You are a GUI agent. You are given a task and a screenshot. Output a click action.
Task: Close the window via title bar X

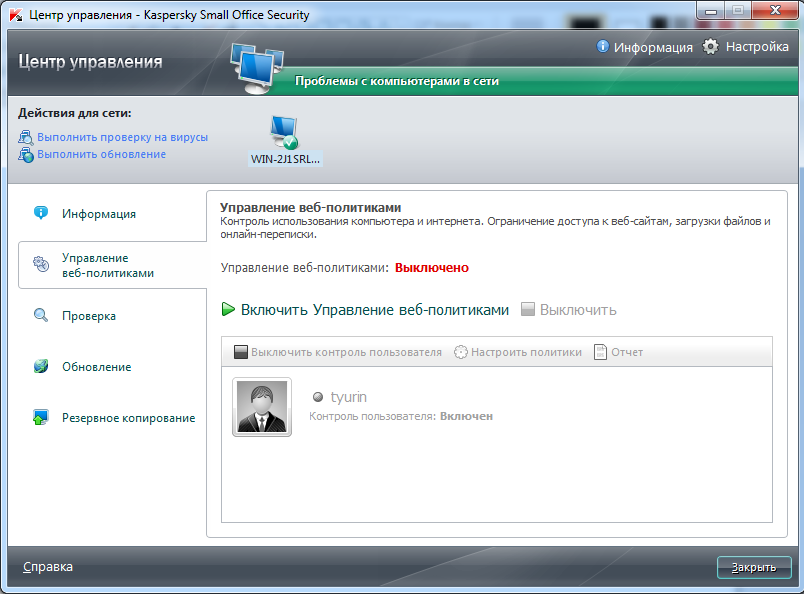pos(775,10)
